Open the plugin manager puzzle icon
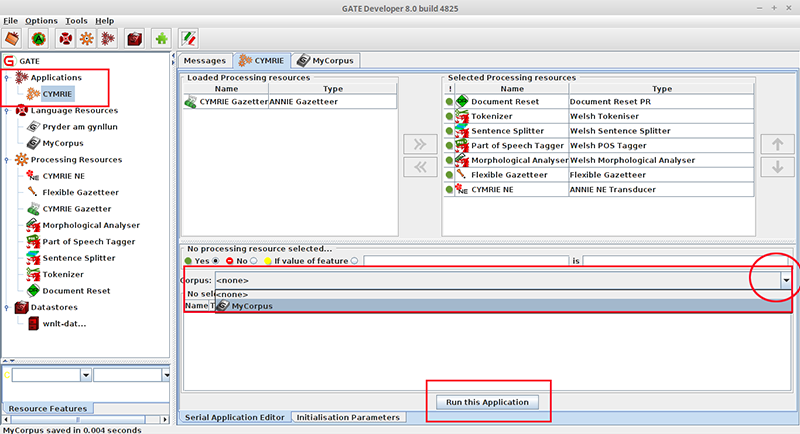Screen dimensions: 800x434 click(161, 38)
